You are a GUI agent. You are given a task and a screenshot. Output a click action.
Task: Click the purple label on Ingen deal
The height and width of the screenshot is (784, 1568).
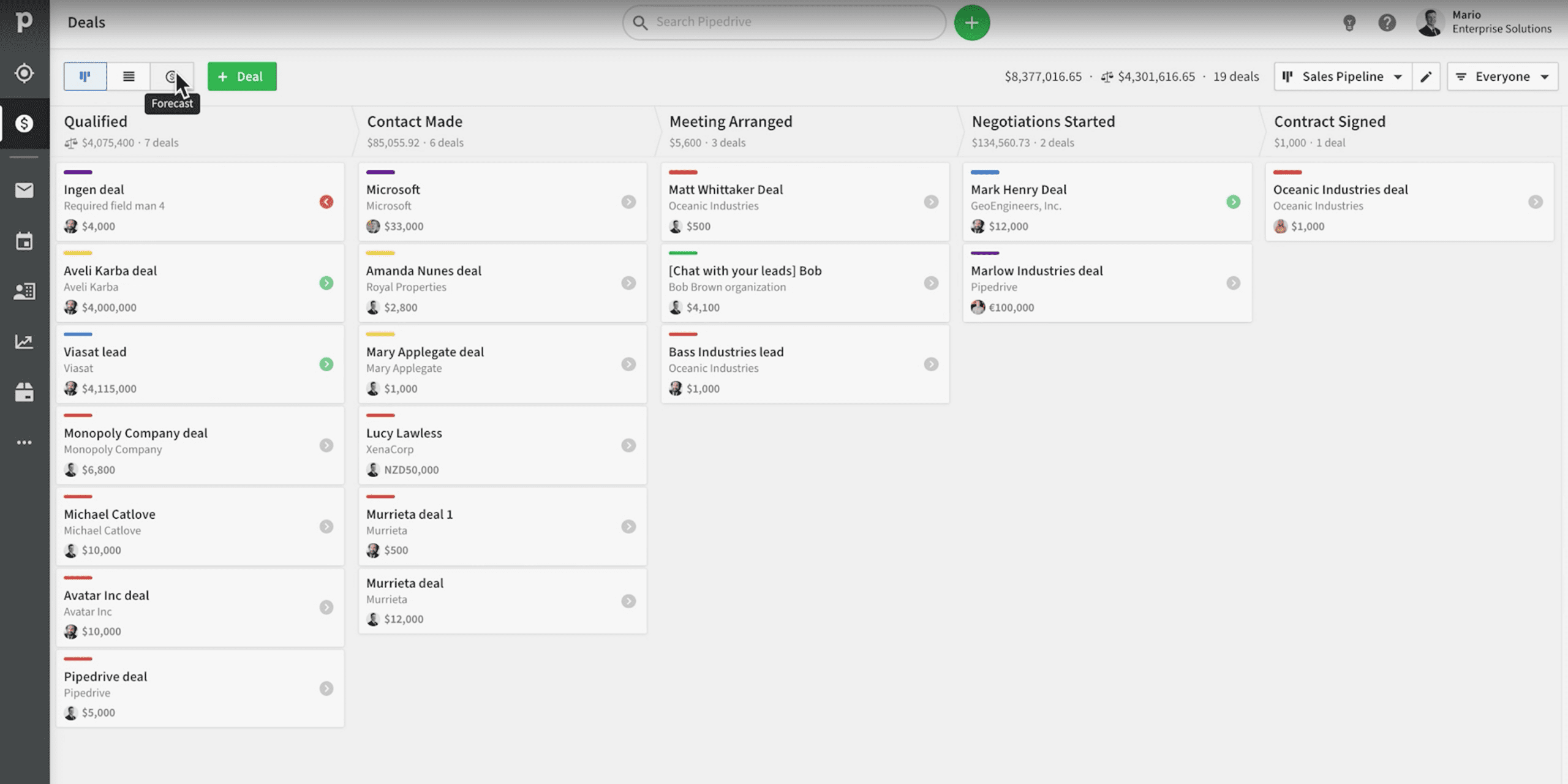(x=78, y=172)
